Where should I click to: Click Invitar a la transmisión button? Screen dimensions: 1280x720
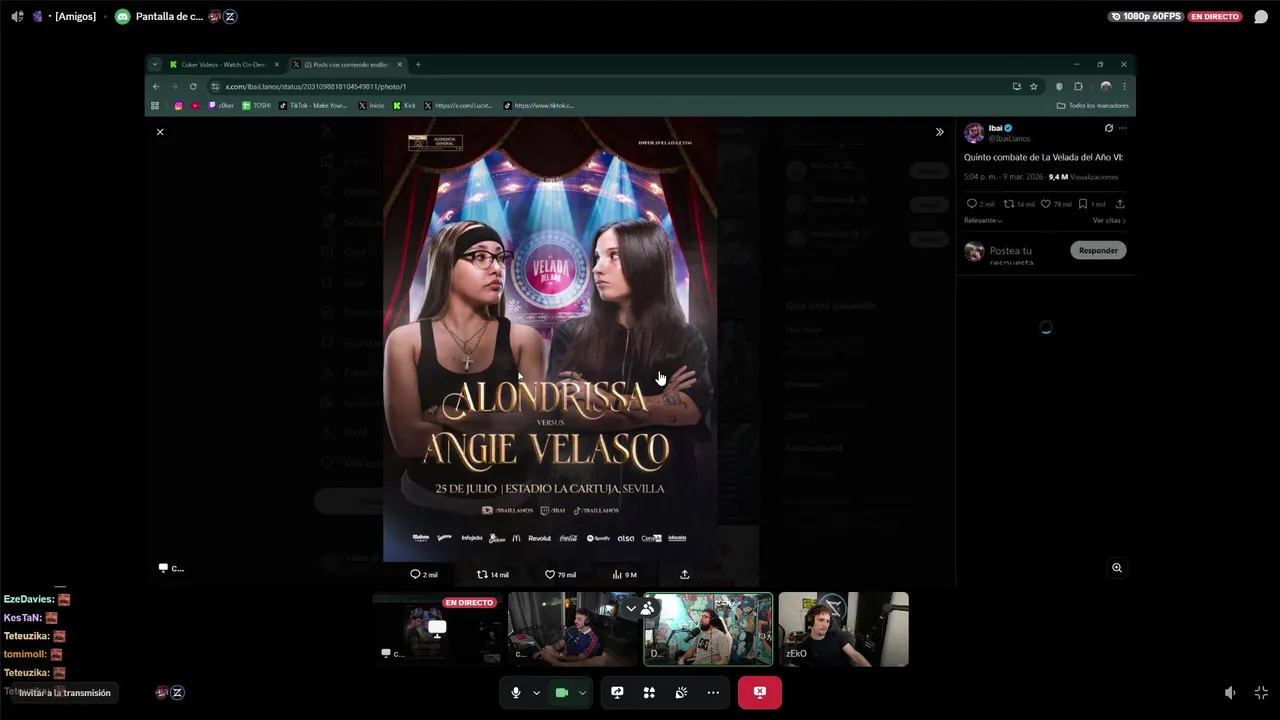[x=64, y=693]
